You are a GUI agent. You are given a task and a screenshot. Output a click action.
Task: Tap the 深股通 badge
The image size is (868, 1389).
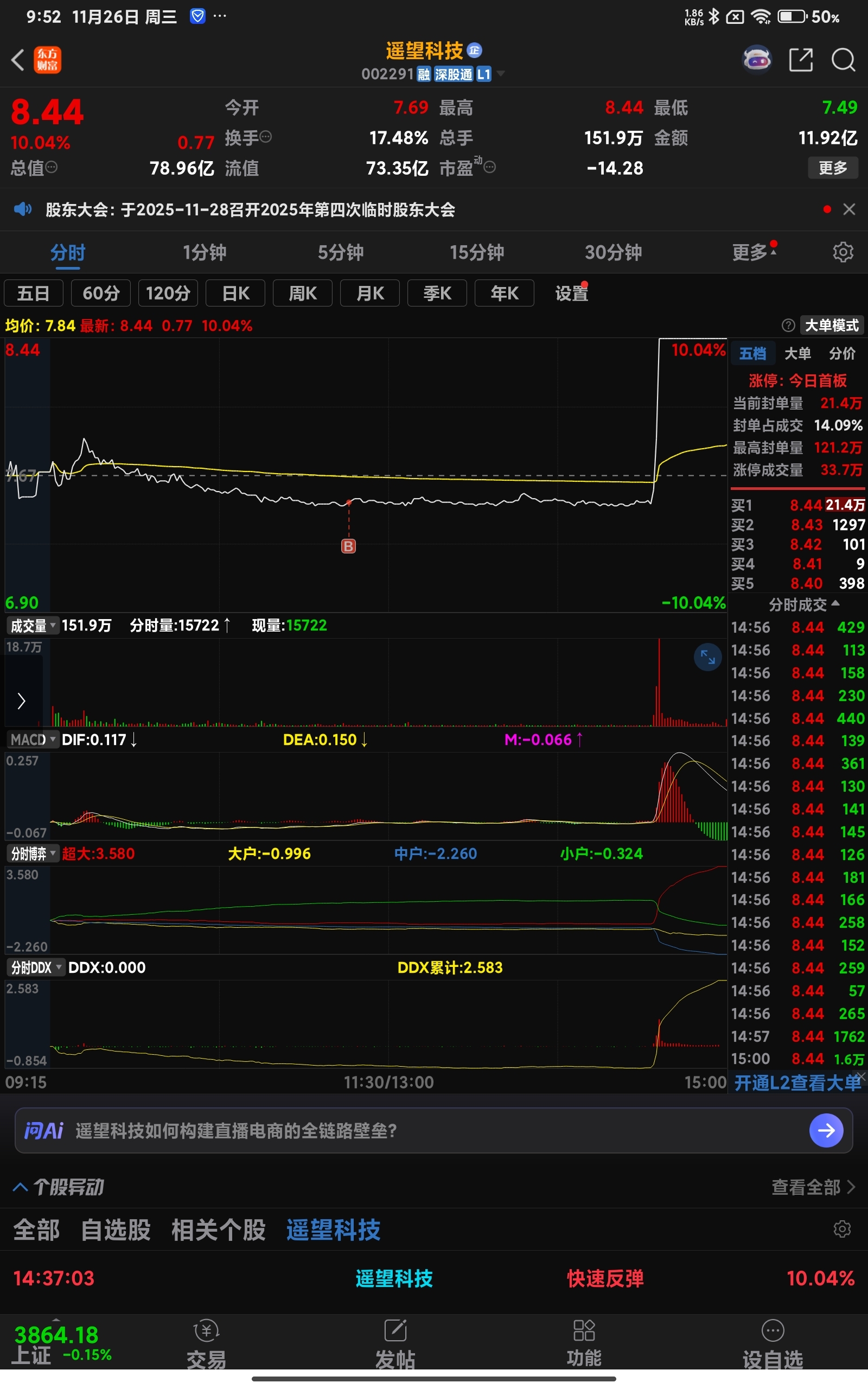(x=454, y=74)
